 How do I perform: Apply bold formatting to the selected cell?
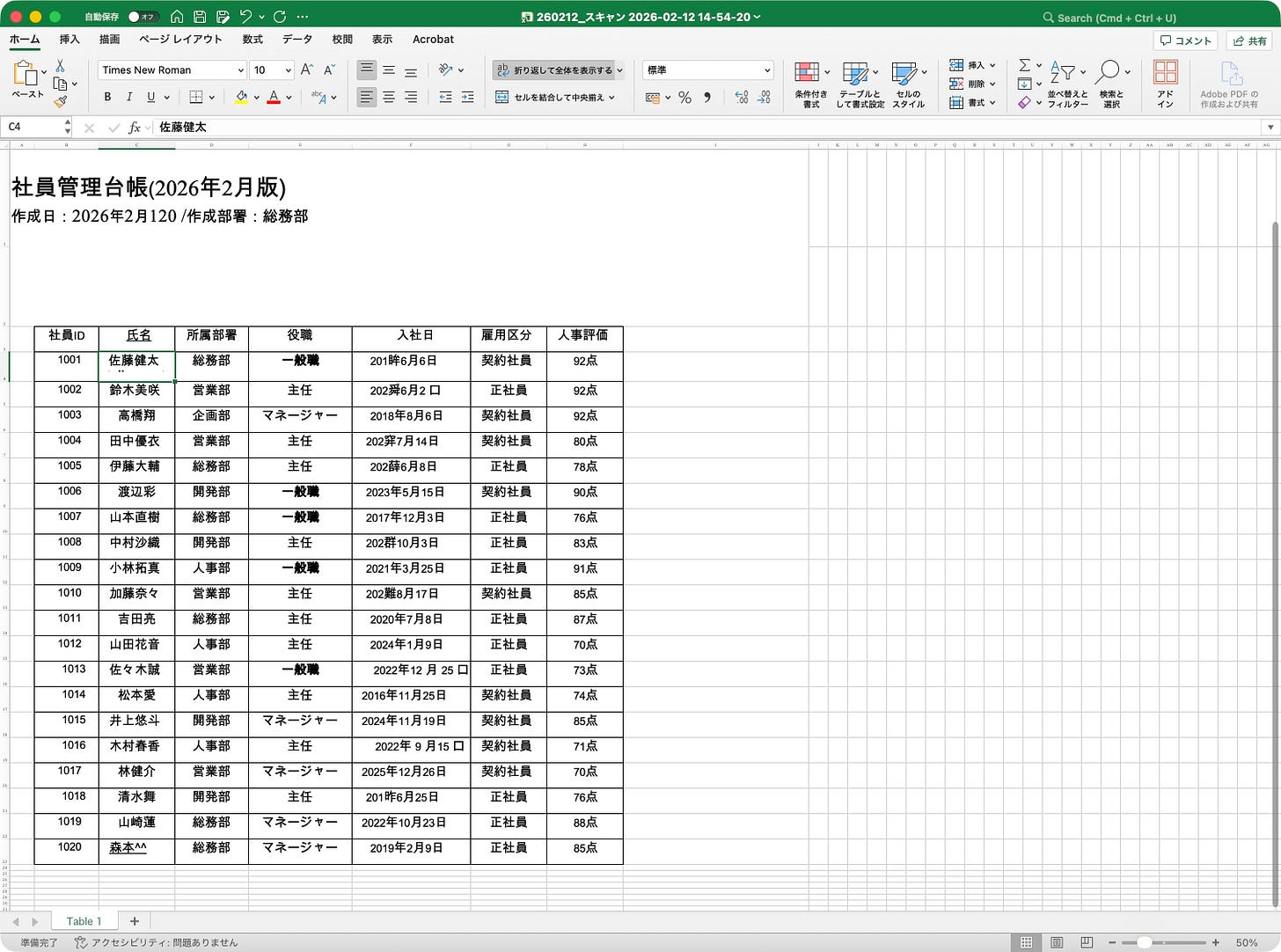[x=107, y=97]
